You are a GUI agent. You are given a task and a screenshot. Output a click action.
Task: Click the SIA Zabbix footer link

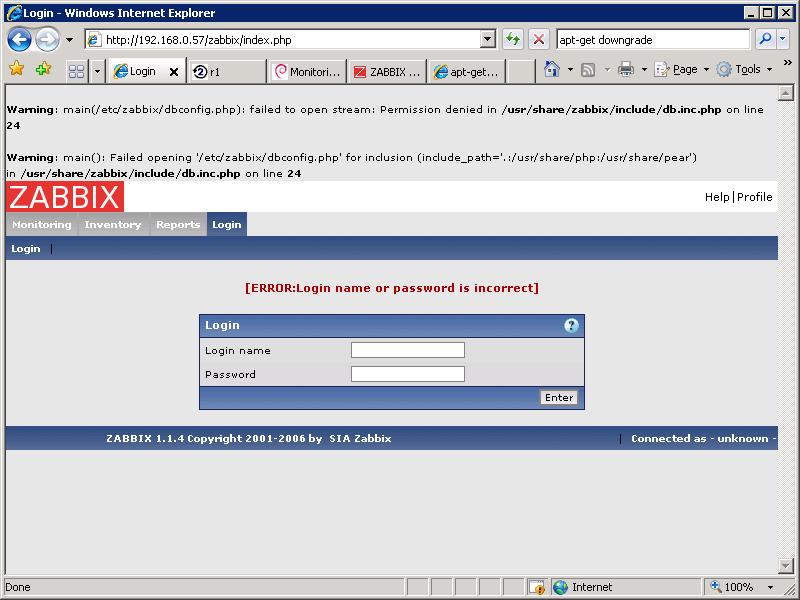360,438
